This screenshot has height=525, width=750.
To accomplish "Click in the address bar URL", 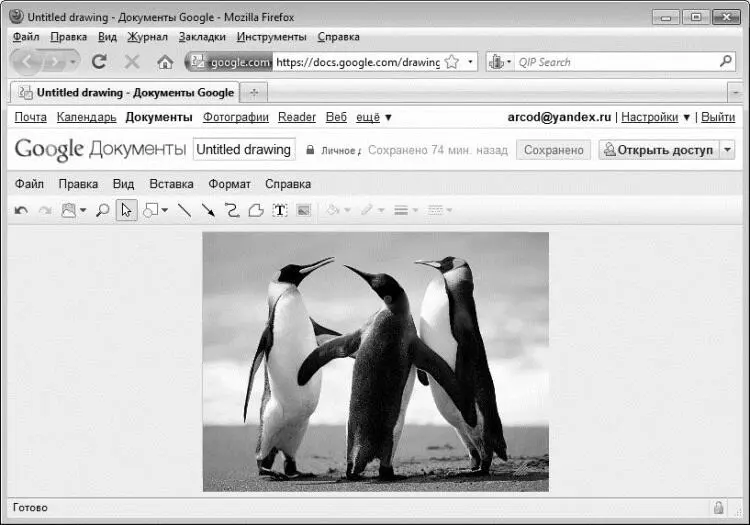I will [x=358, y=62].
